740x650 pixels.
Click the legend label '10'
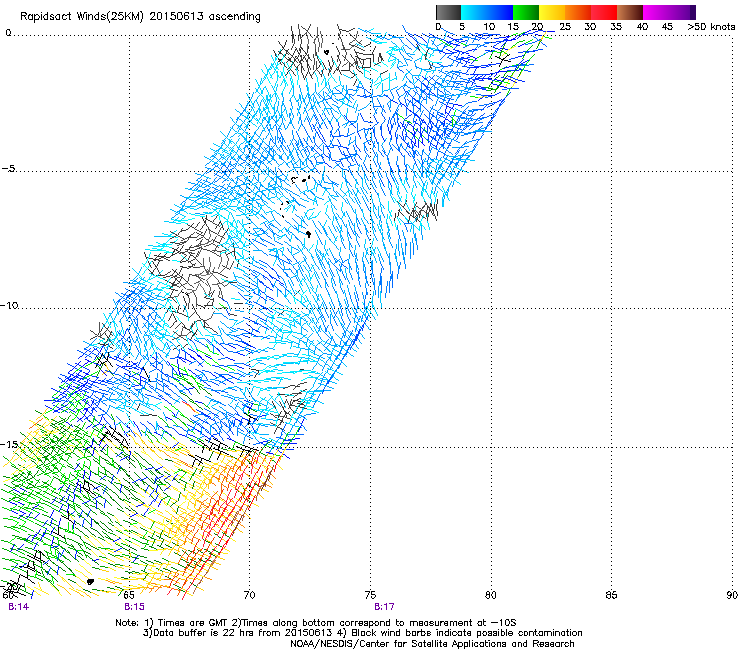489,27
